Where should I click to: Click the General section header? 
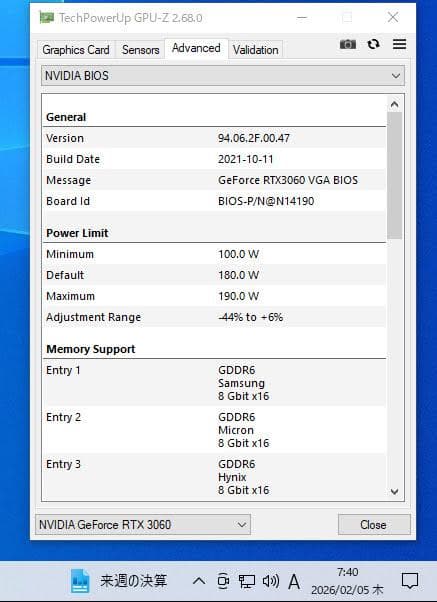tap(66, 117)
